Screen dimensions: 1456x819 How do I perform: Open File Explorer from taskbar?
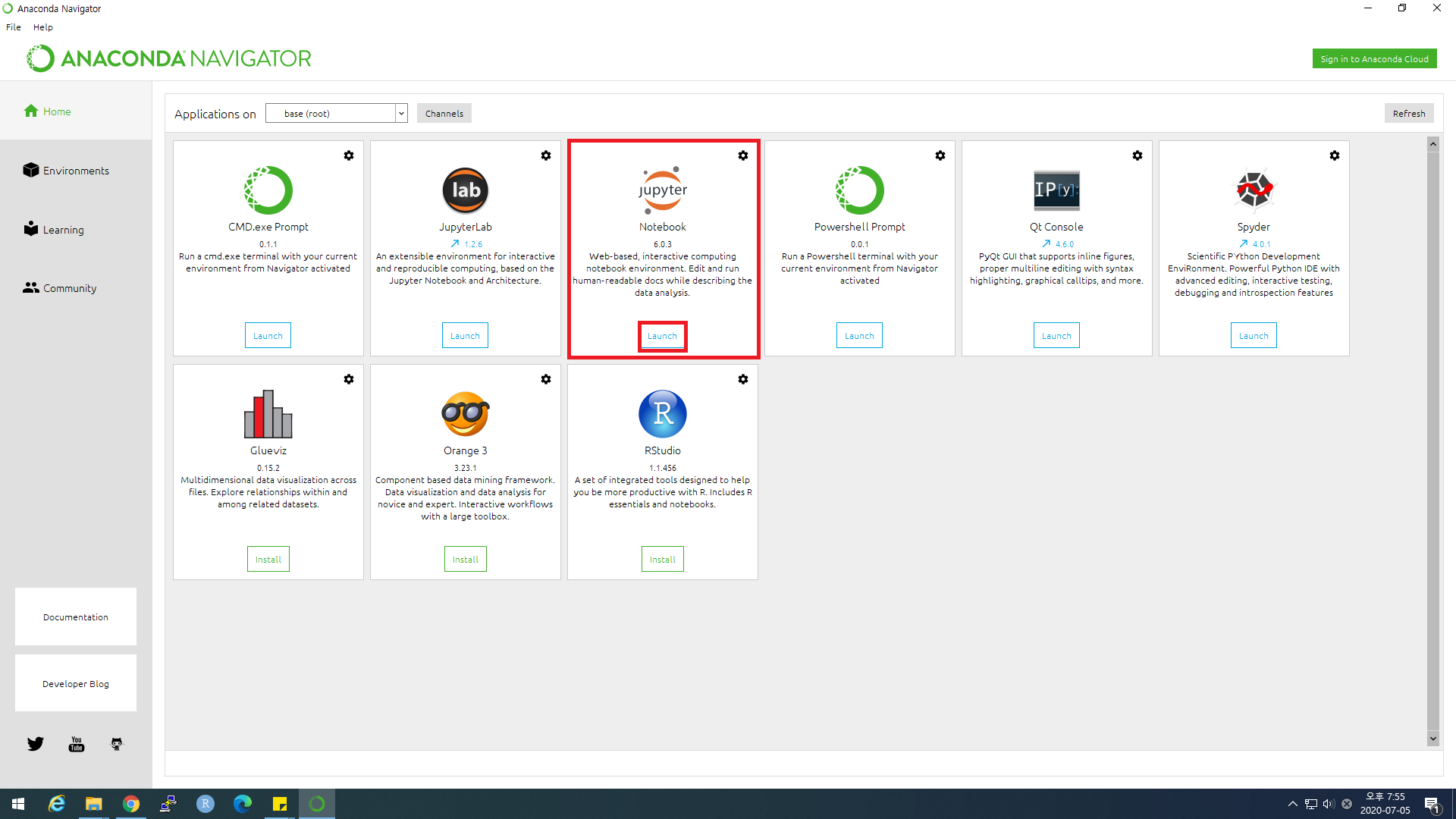tap(93, 804)
